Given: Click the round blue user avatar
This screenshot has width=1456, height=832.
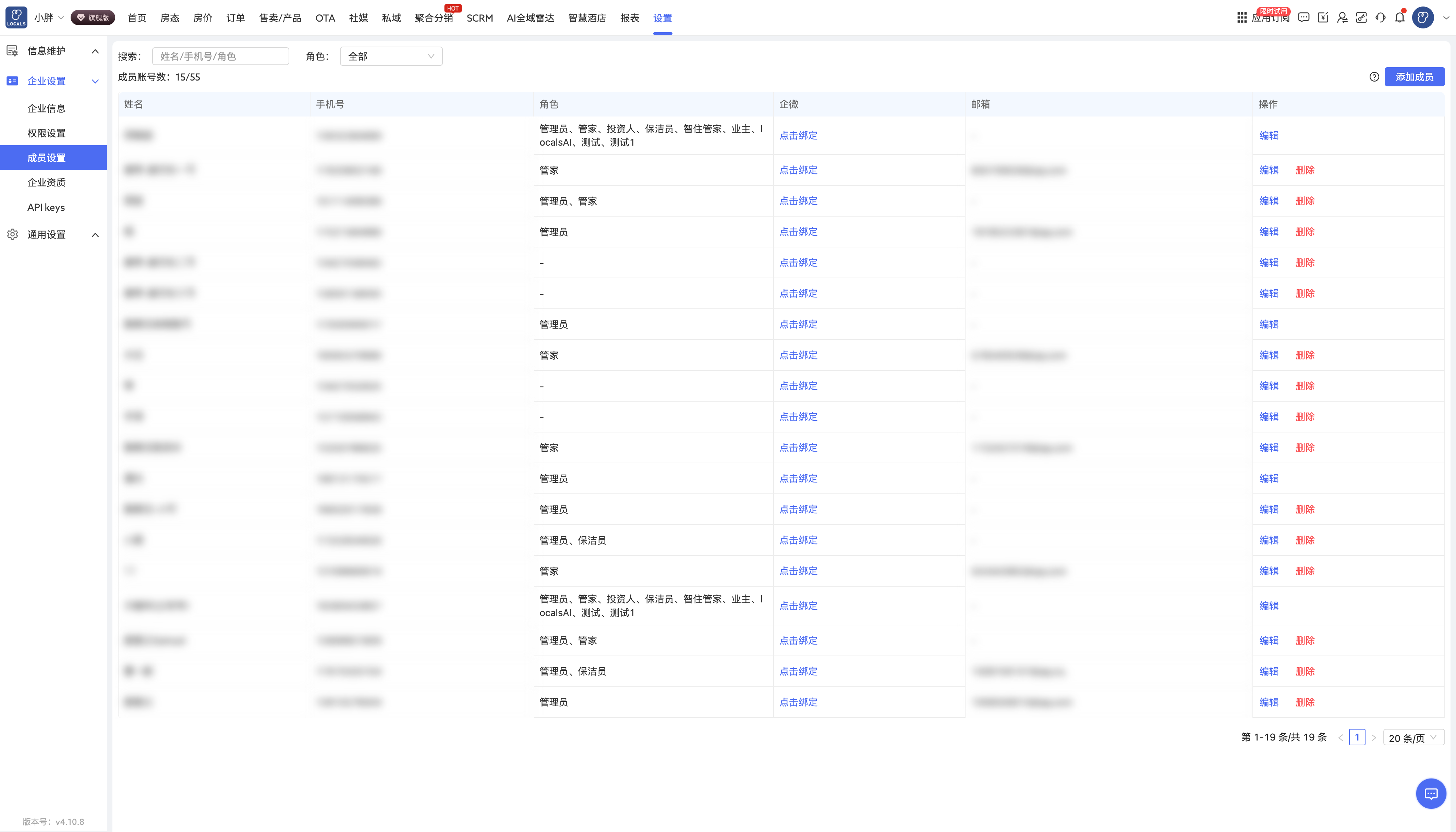Looking at the screenshot, I should [x=1423, y=18].
